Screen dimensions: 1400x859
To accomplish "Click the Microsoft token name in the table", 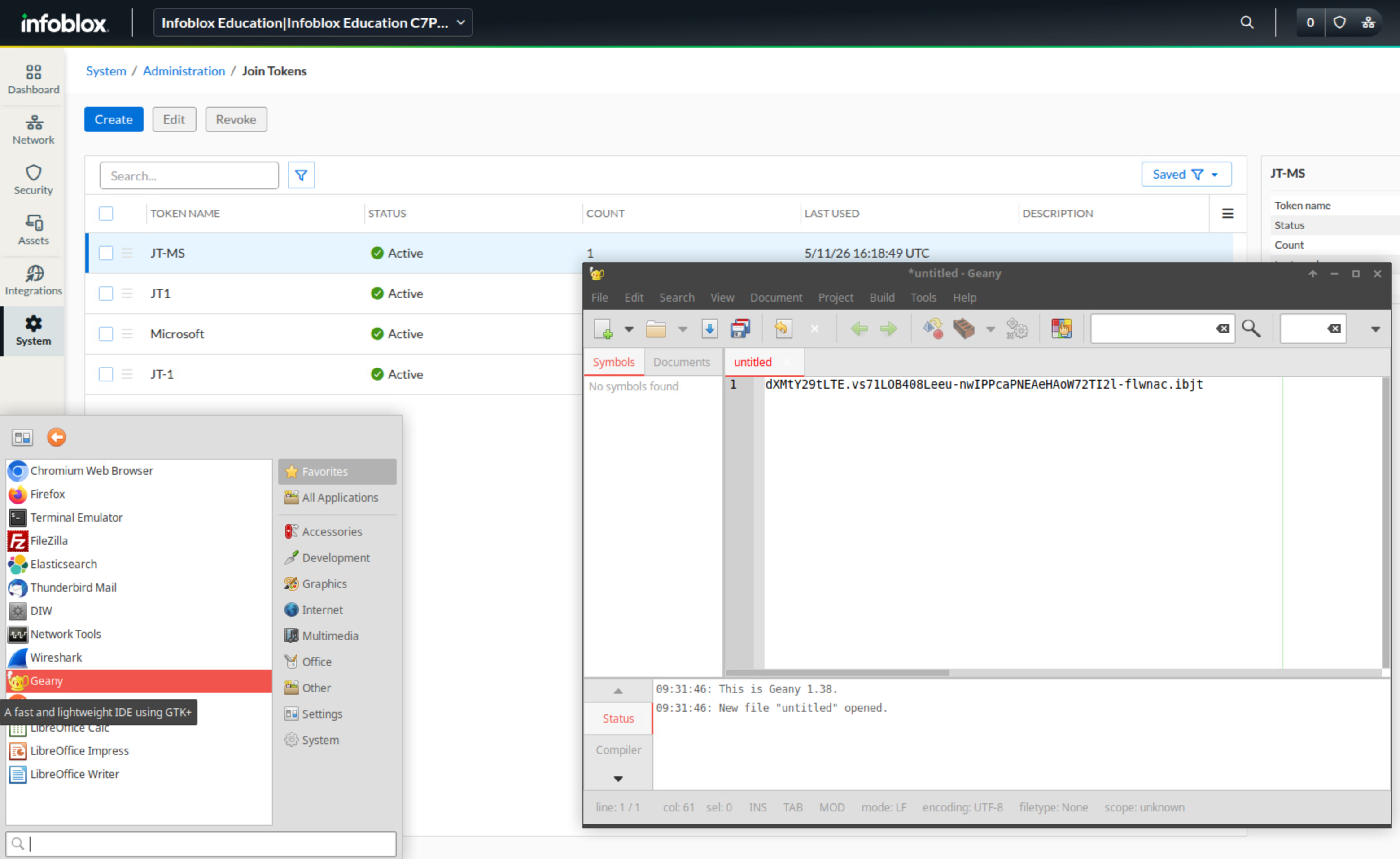I will click(x=177, y=333).
